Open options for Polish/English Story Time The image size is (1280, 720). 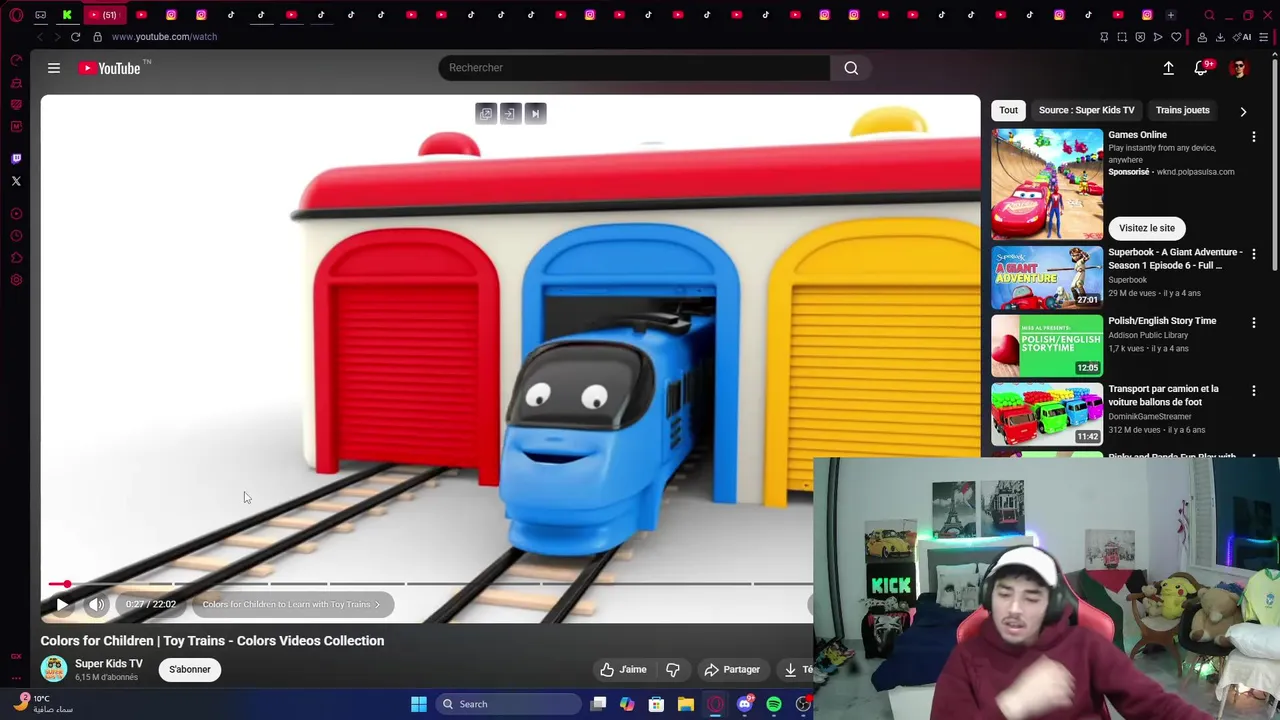coord(1254,322)
